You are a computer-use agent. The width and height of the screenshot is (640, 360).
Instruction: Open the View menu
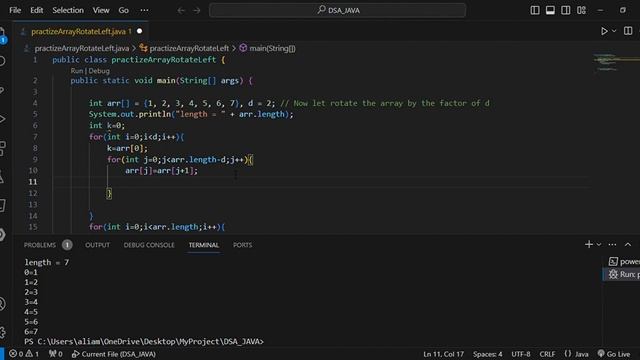coord(100,10)
